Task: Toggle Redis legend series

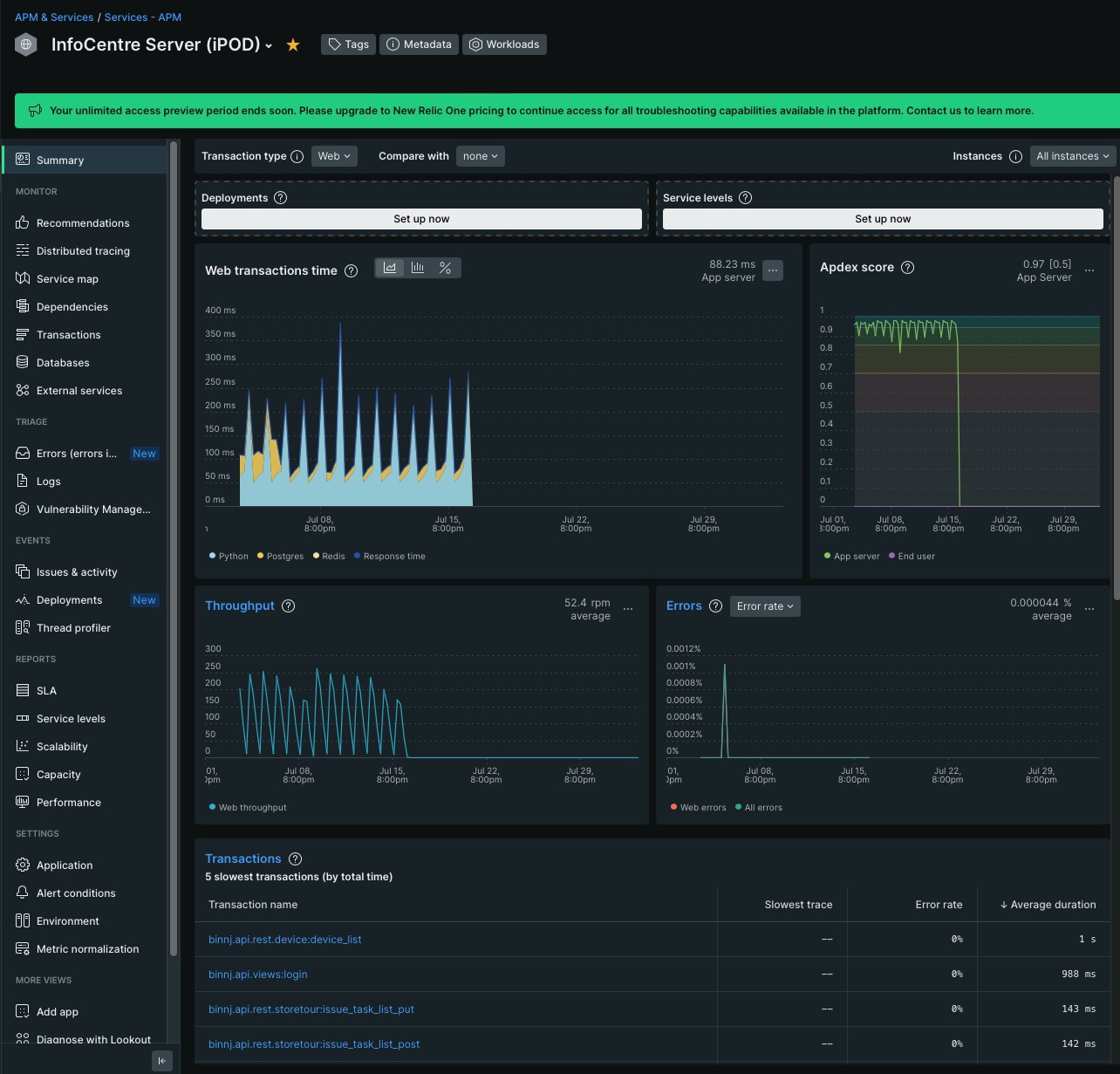Action: 330,556
